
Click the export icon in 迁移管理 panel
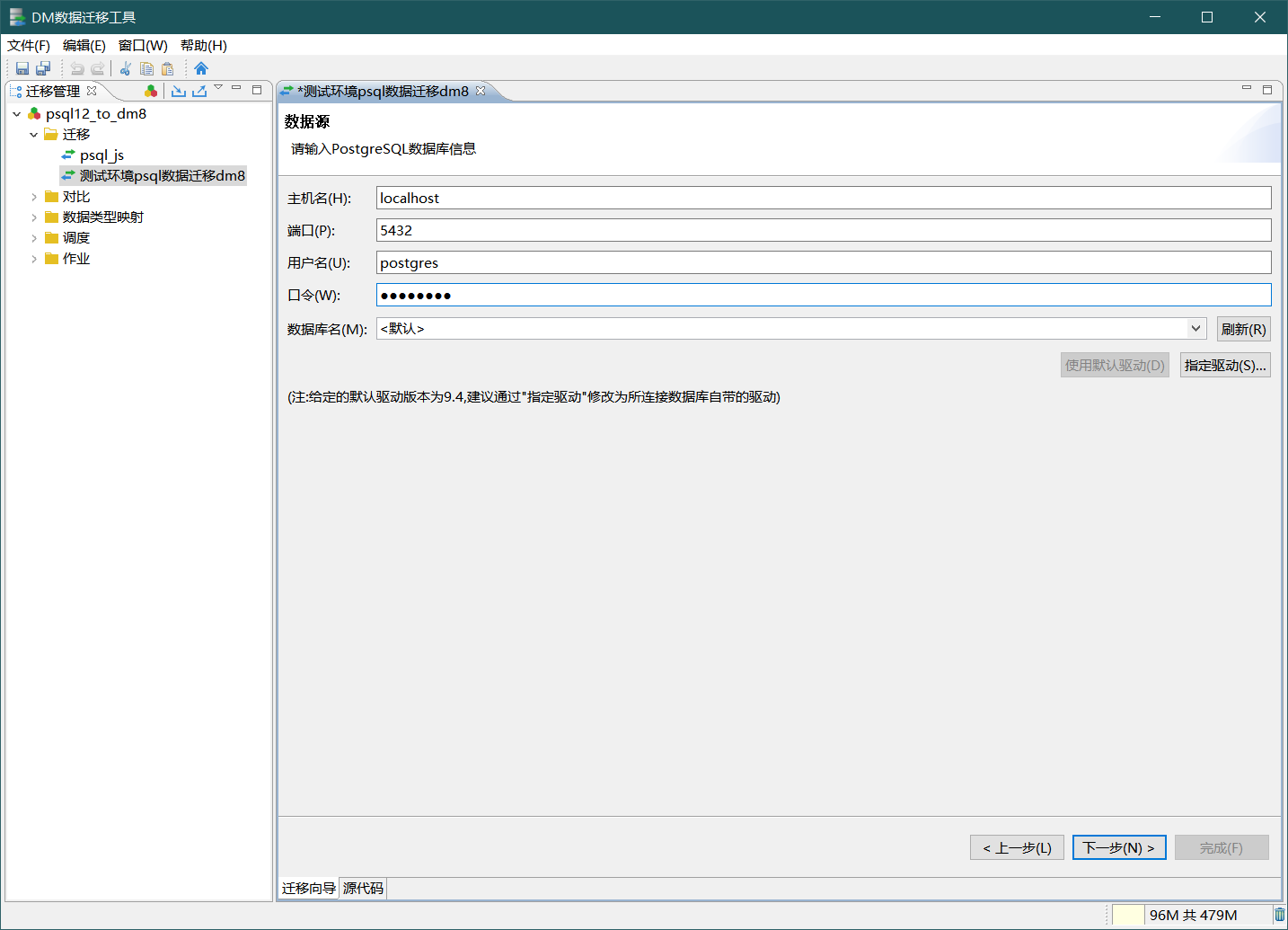[199, 91]
